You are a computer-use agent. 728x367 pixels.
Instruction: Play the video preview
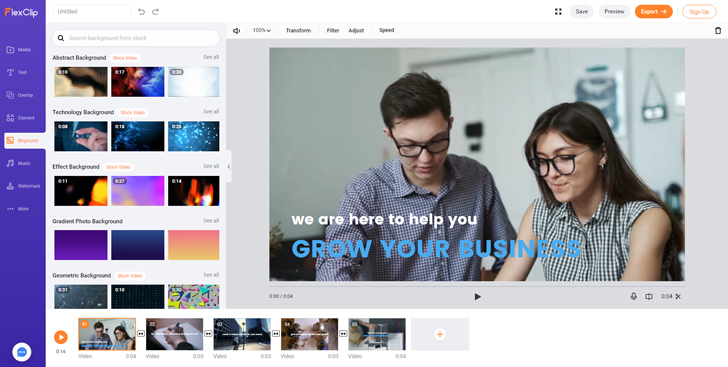(477, 296)
